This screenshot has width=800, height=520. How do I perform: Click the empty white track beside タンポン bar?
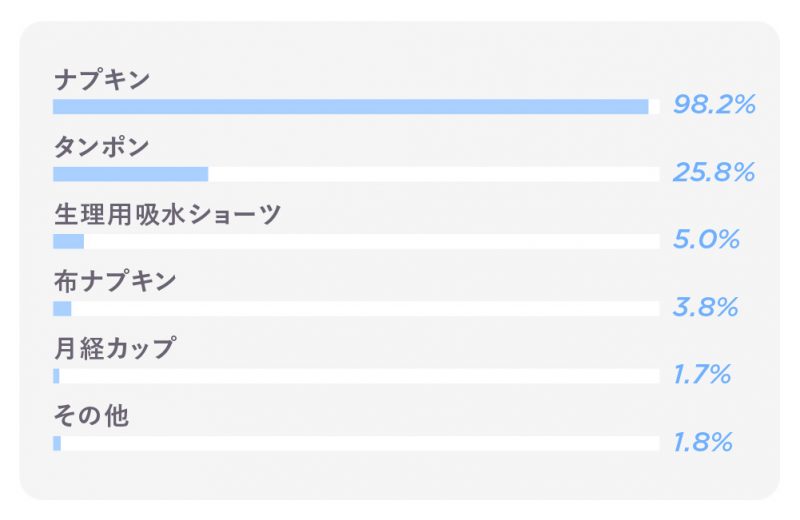[x=434, y=174]
